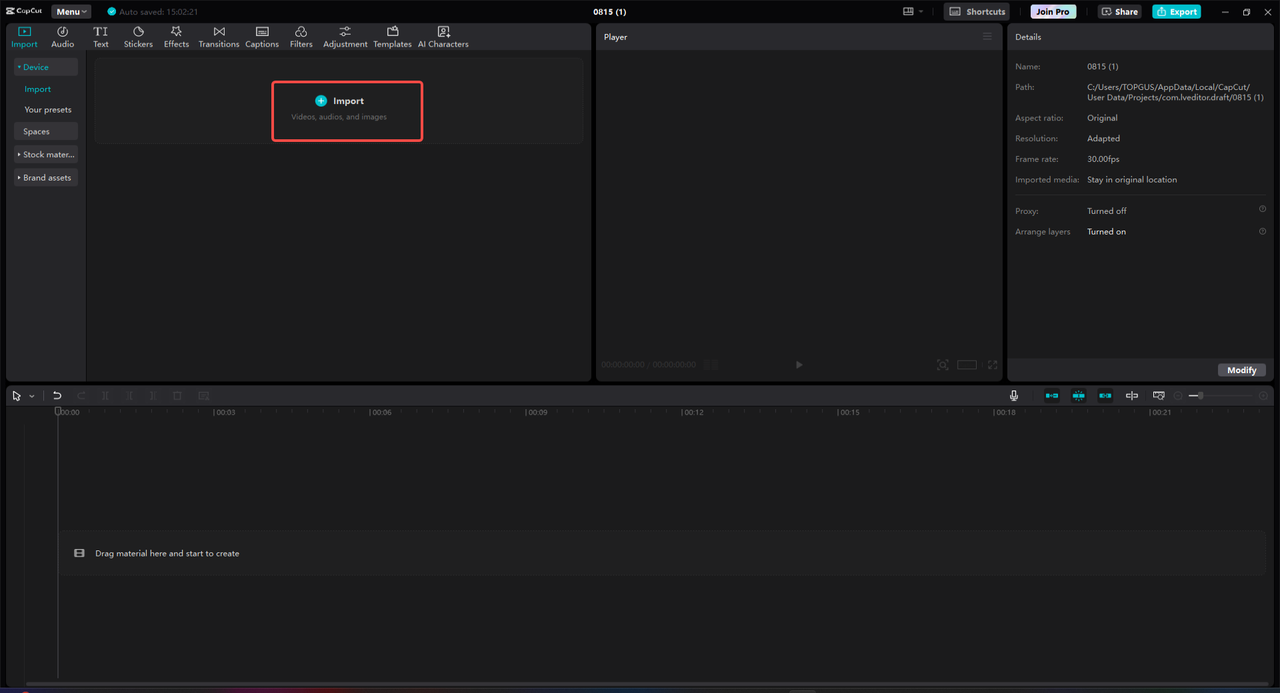This screenshot has height=693, width=1280.
Task: Open AI Characters panel
Action: coord(443,37)
